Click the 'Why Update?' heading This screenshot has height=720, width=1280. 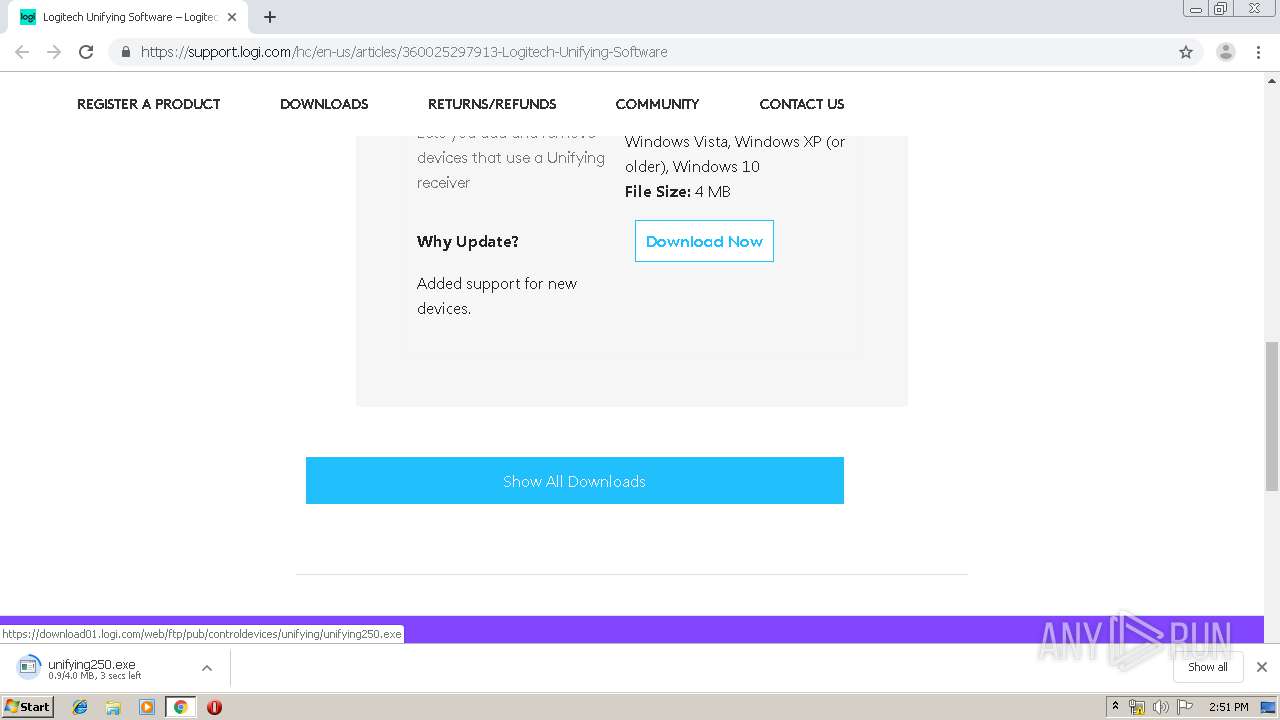[468, 242]
